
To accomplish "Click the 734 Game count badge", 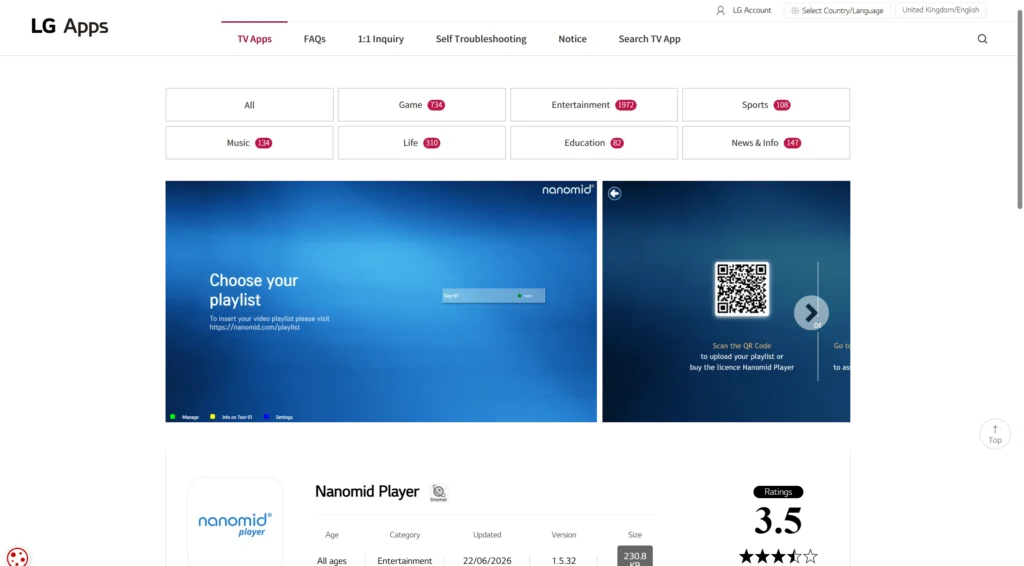I will (436, 105).
